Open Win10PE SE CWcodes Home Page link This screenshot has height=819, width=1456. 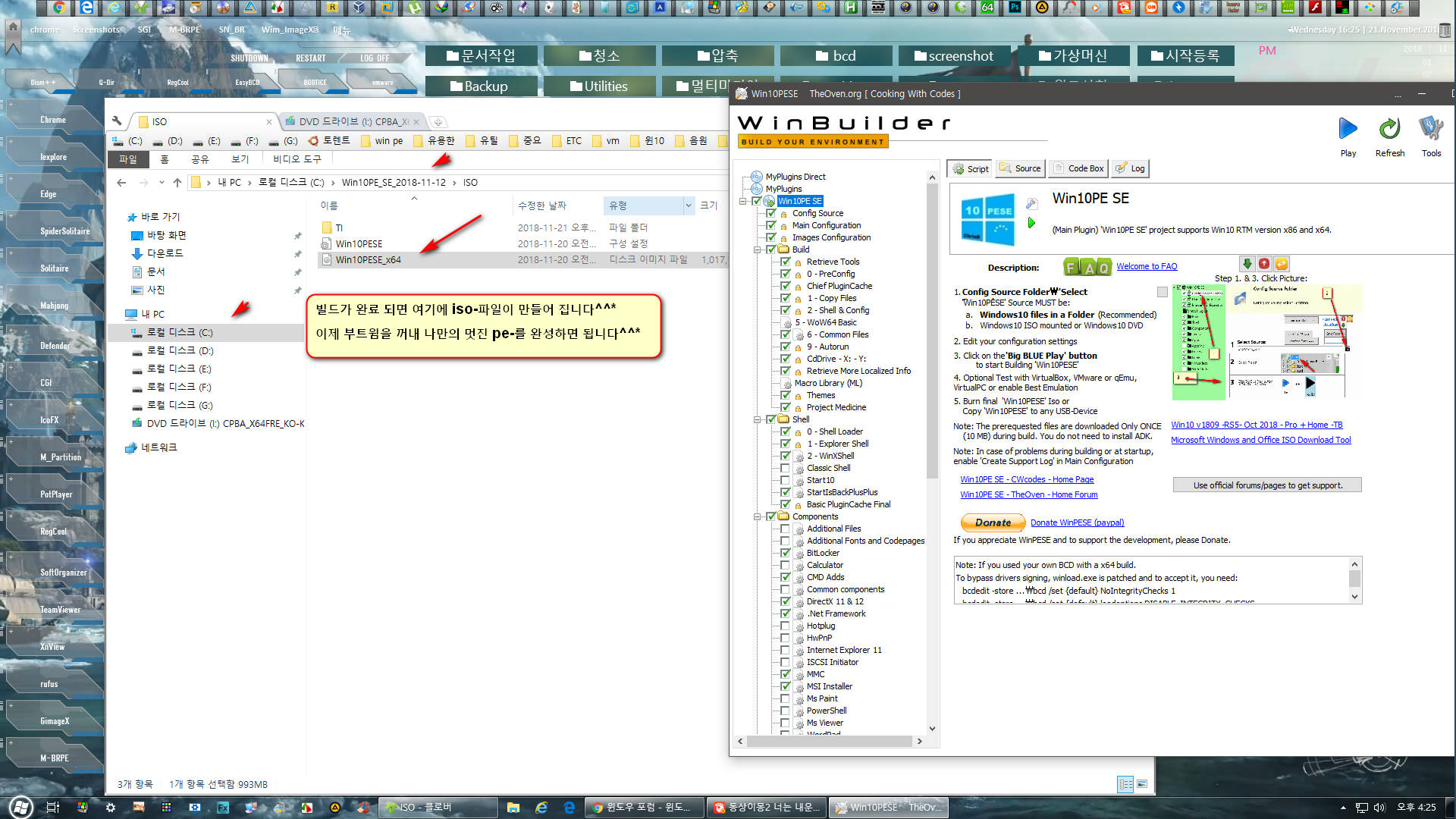[1027, 479]
